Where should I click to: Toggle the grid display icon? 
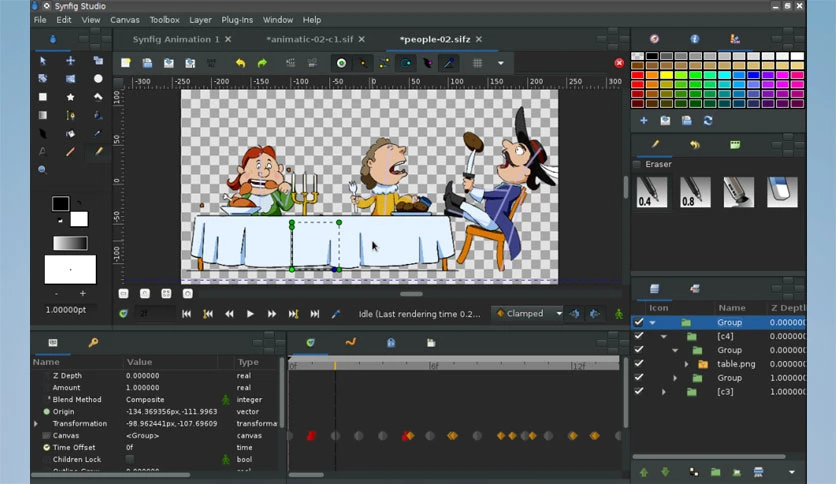click(477, 63)
